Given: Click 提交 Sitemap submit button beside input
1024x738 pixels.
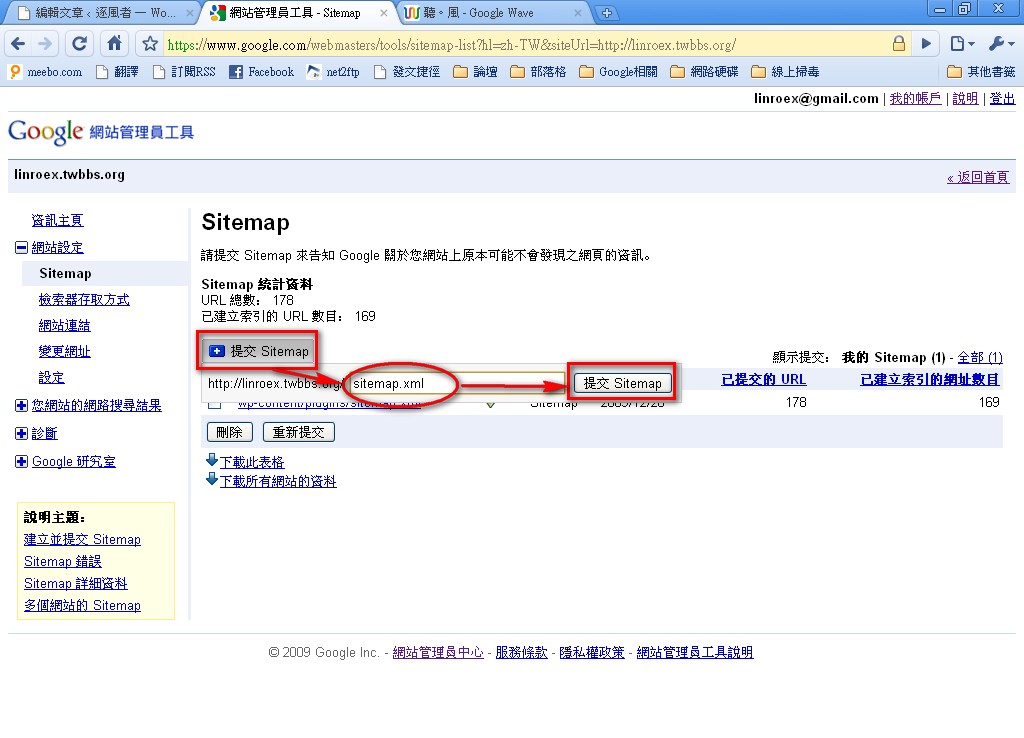Looking at the screenshot, I should click(622, 383).
